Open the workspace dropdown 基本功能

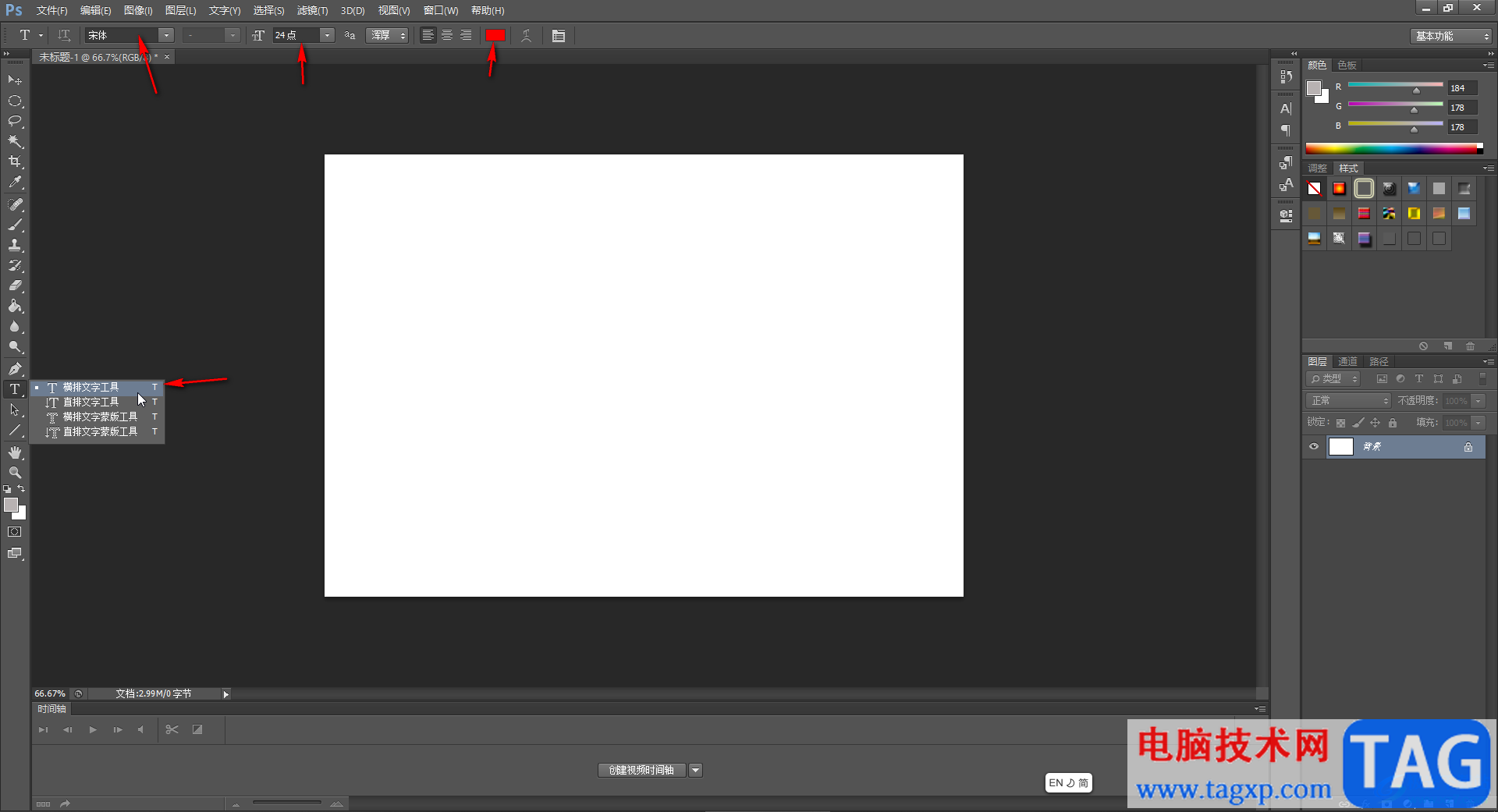[x=1451, y=37]
